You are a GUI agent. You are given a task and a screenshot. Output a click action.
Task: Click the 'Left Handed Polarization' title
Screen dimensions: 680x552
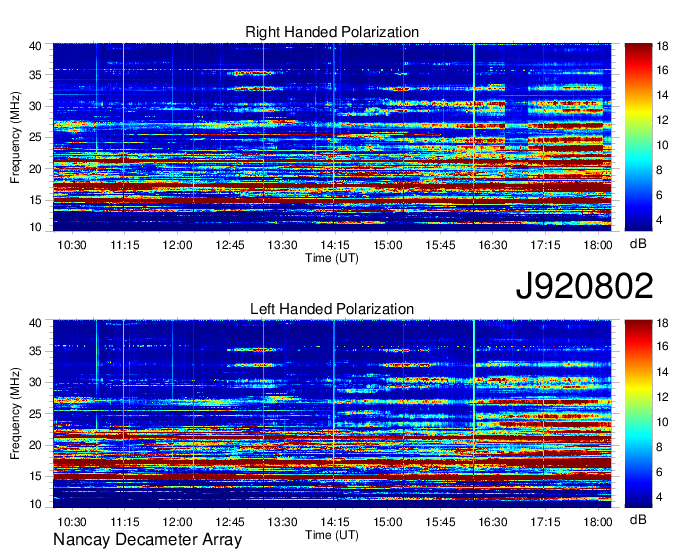coord(332,309)
